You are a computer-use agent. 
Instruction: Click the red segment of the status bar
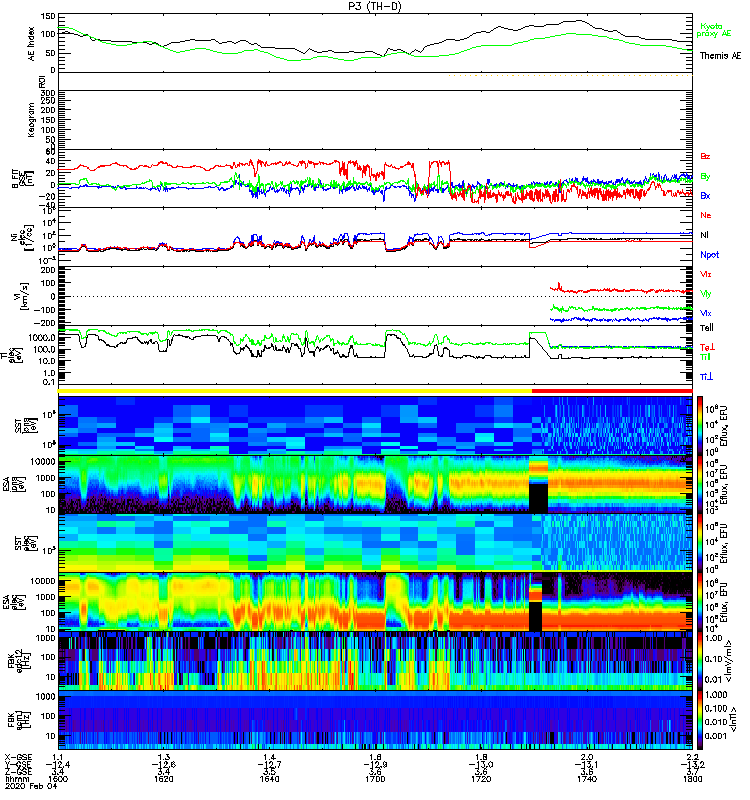pyautogui.click(x=612, y=391)
